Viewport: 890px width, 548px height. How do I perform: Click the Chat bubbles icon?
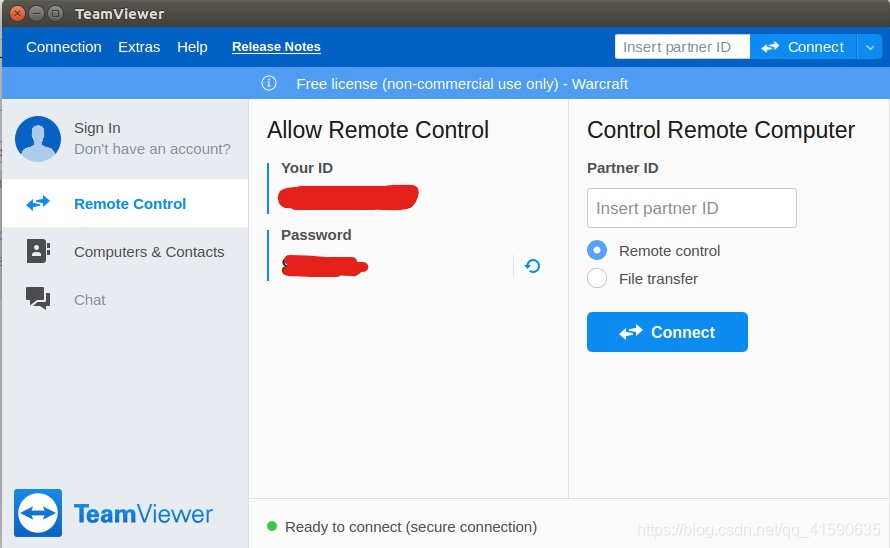coord(38,298)
